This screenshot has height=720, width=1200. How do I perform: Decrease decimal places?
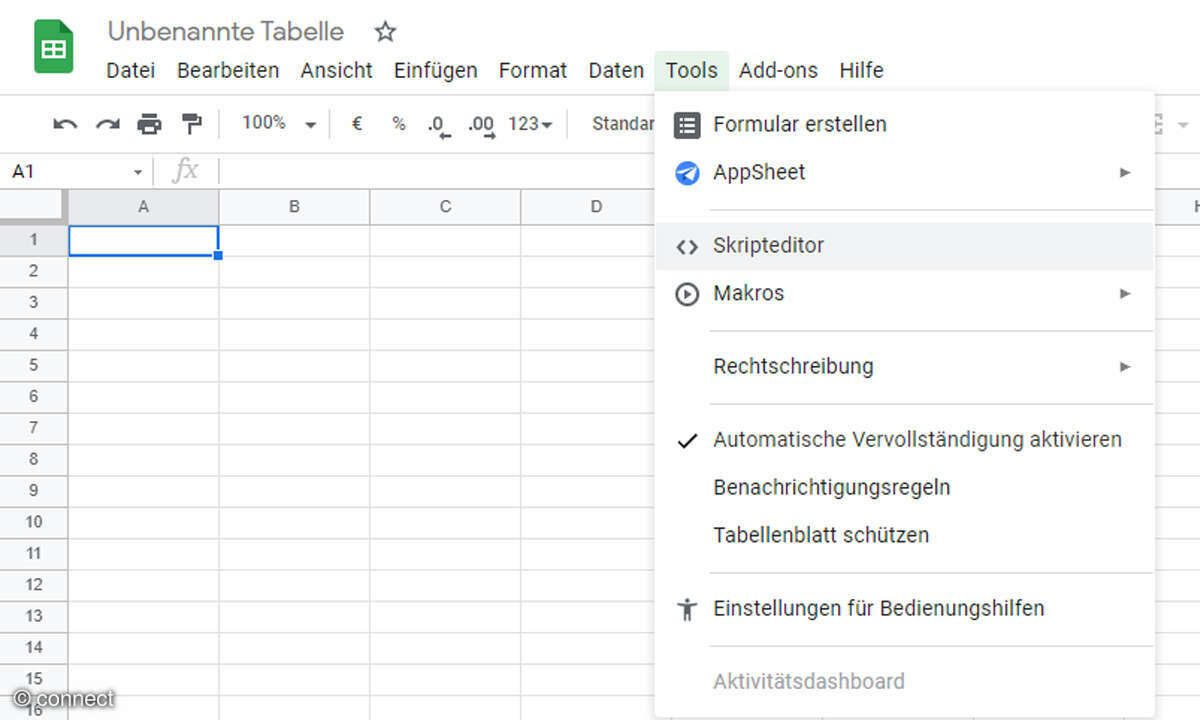coord(438,125)
